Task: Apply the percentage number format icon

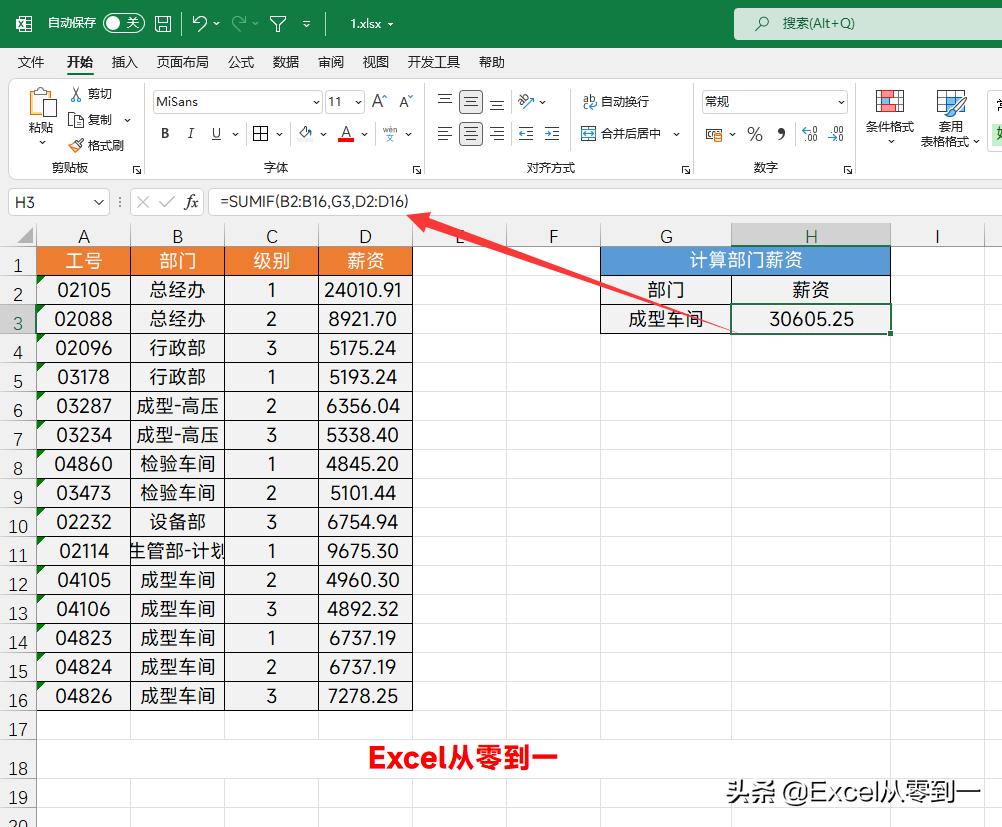Action: 754,134
